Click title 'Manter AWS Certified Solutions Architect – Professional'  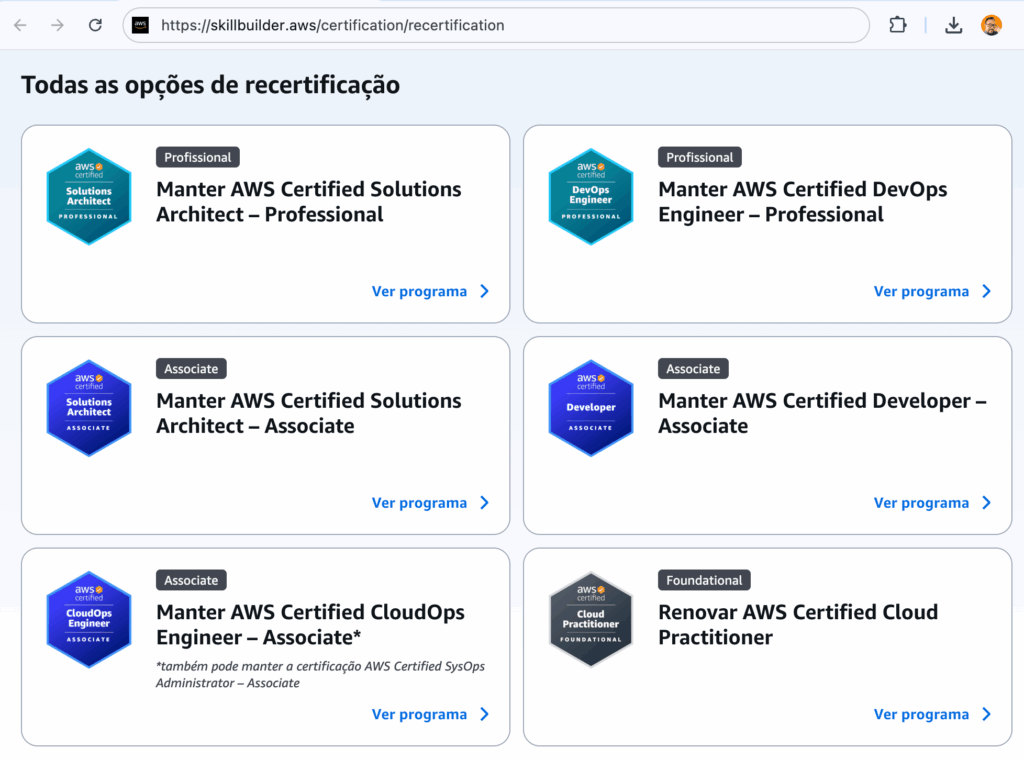309,202
